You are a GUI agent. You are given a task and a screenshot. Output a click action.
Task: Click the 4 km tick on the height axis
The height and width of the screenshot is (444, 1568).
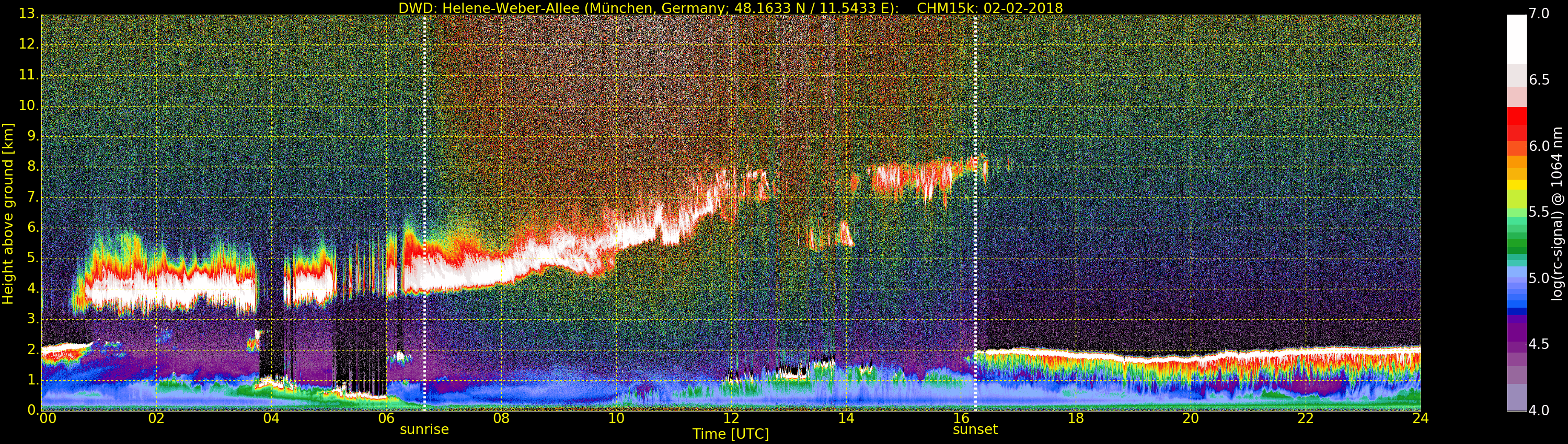tap(33, 289)
